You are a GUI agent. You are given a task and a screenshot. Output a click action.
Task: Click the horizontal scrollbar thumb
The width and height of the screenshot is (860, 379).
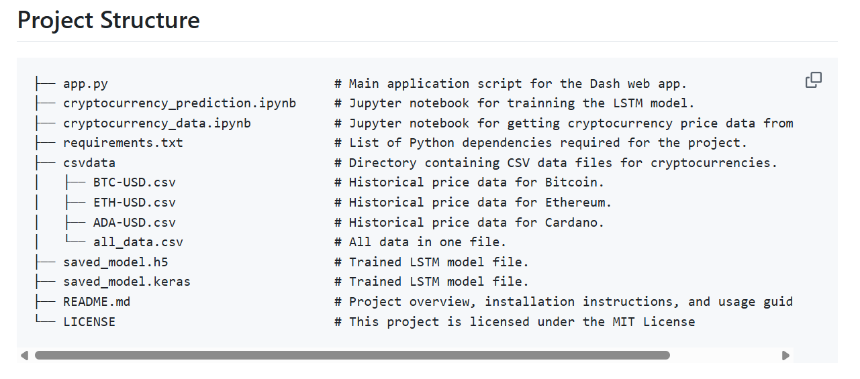(x=352, y=355)
